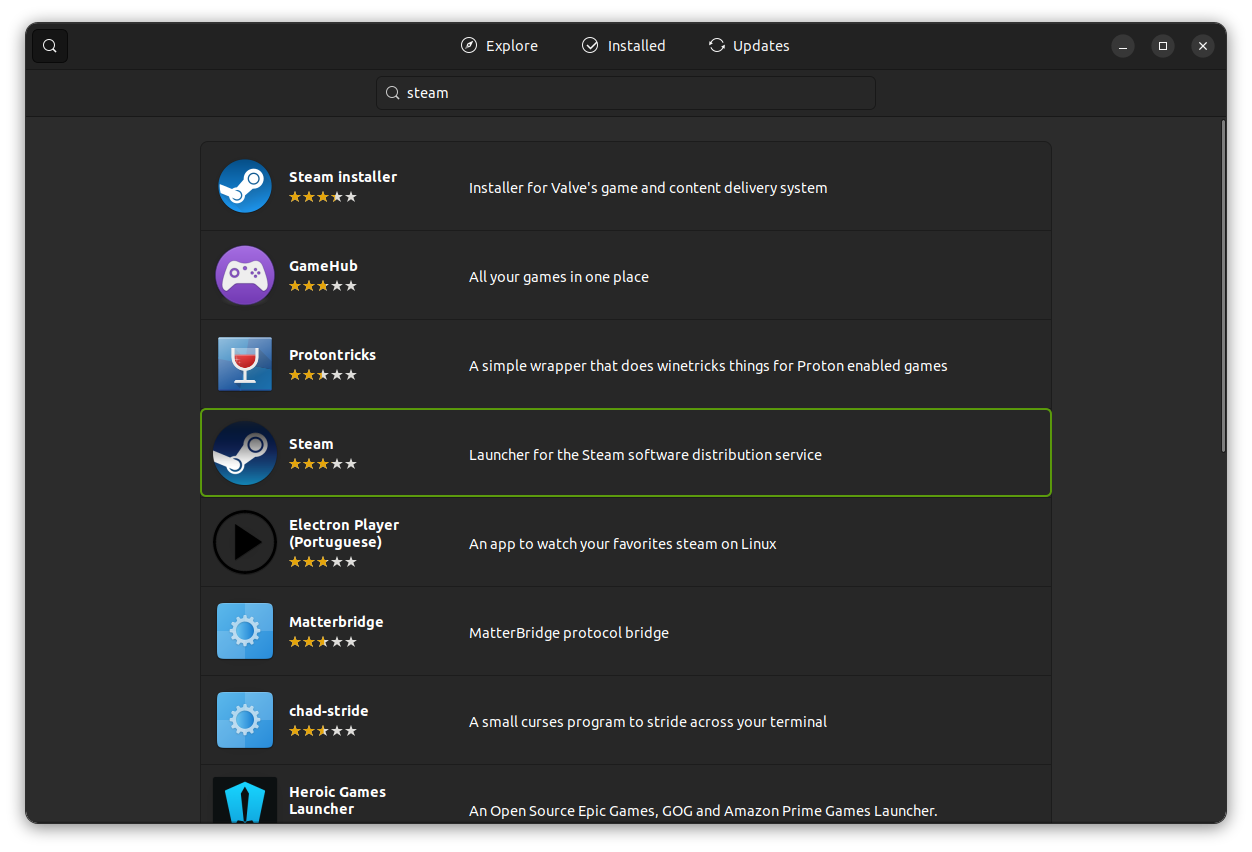Toggle the search icon in the header bar

pos(49,45)
